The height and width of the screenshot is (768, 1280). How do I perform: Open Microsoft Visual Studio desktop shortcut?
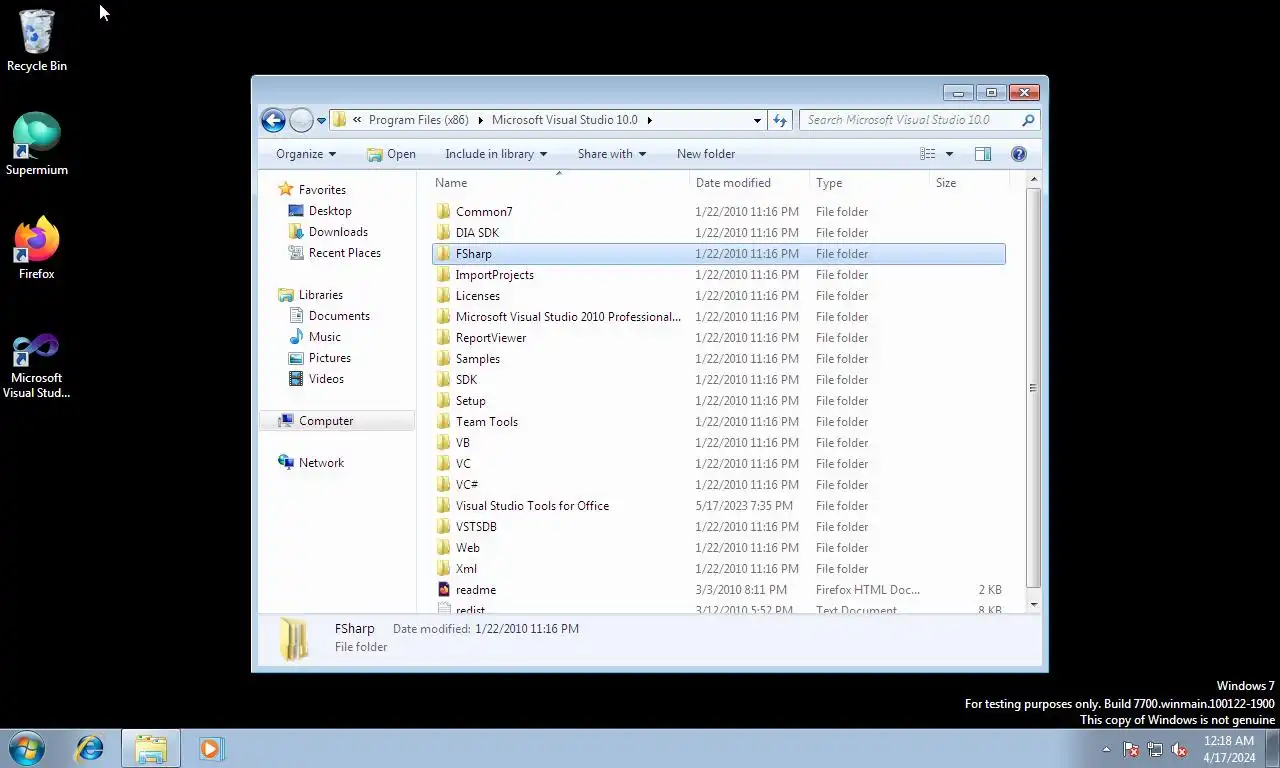(37, 366)
